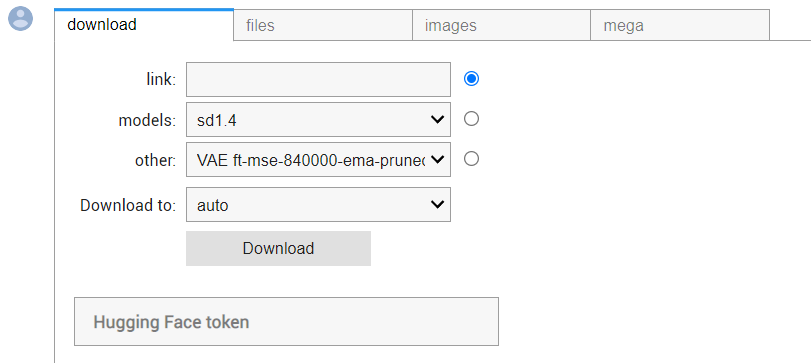
Task: Click the user avatar icon
Action: [x=21, y=19]
